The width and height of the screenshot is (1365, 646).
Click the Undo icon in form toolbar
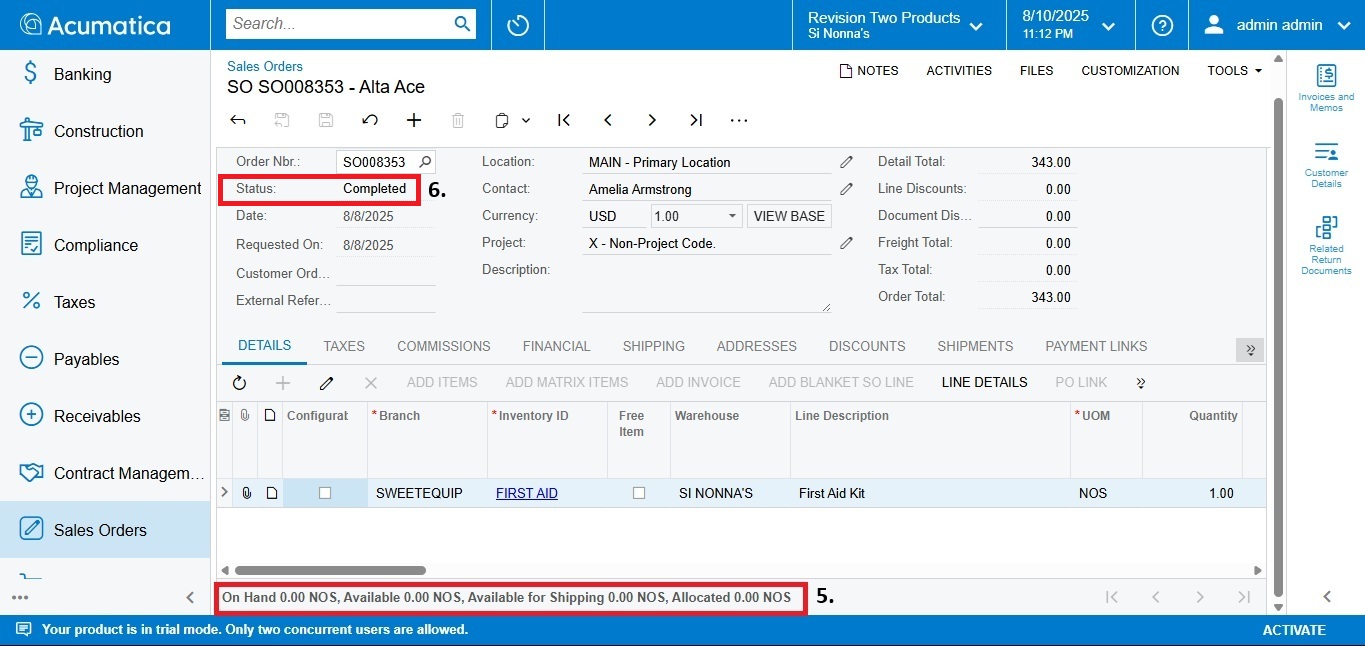tap(370, 120)
